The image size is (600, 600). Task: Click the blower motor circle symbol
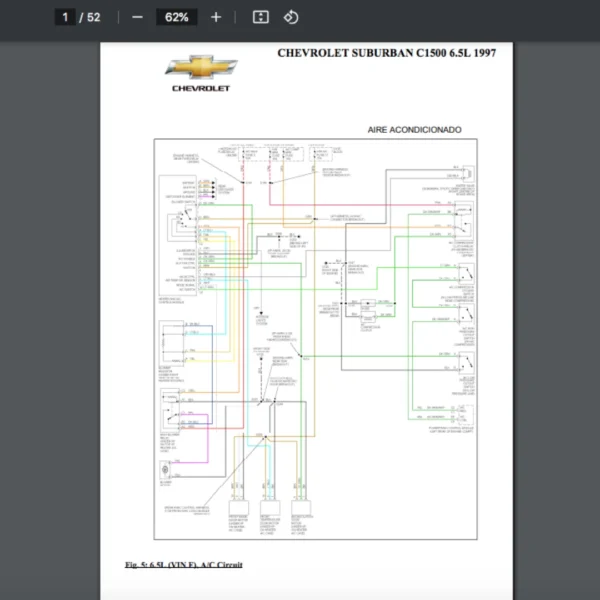(165, 470)
